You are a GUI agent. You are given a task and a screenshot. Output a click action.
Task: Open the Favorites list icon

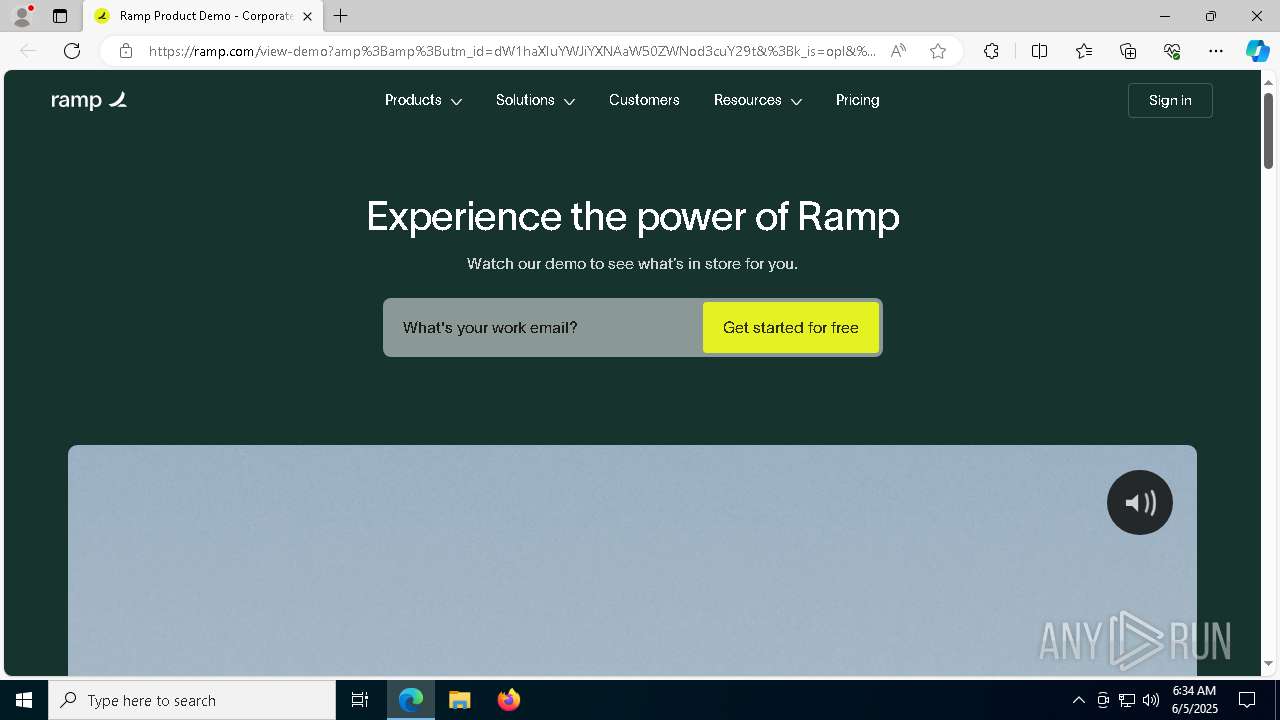(1084, 51)
